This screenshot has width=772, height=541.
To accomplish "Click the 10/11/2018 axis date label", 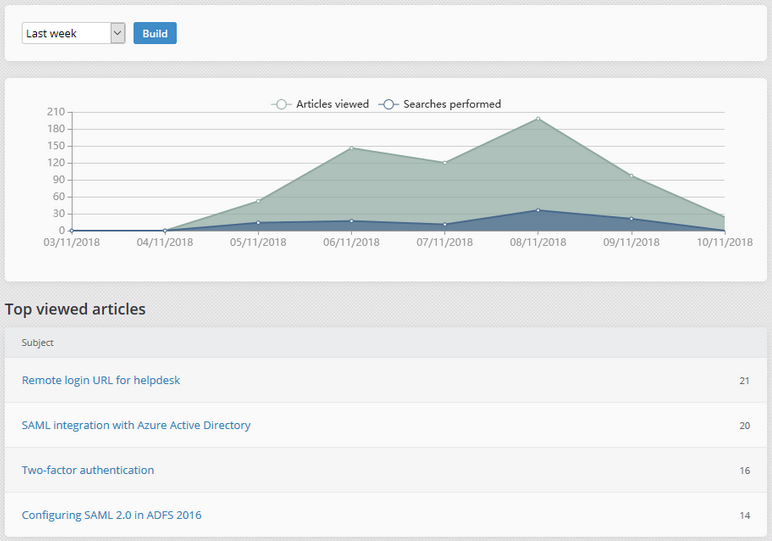I will tap(725, 242).
